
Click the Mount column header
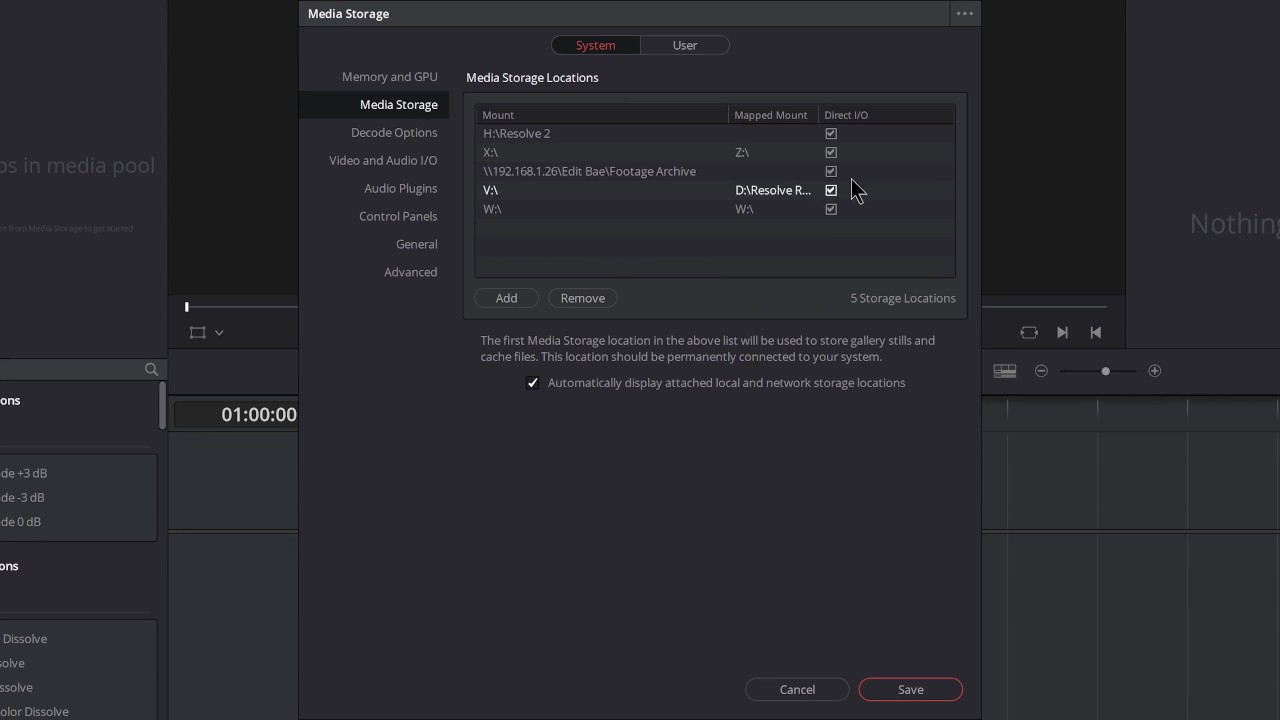pyautogui.click(x=602, y=115)
